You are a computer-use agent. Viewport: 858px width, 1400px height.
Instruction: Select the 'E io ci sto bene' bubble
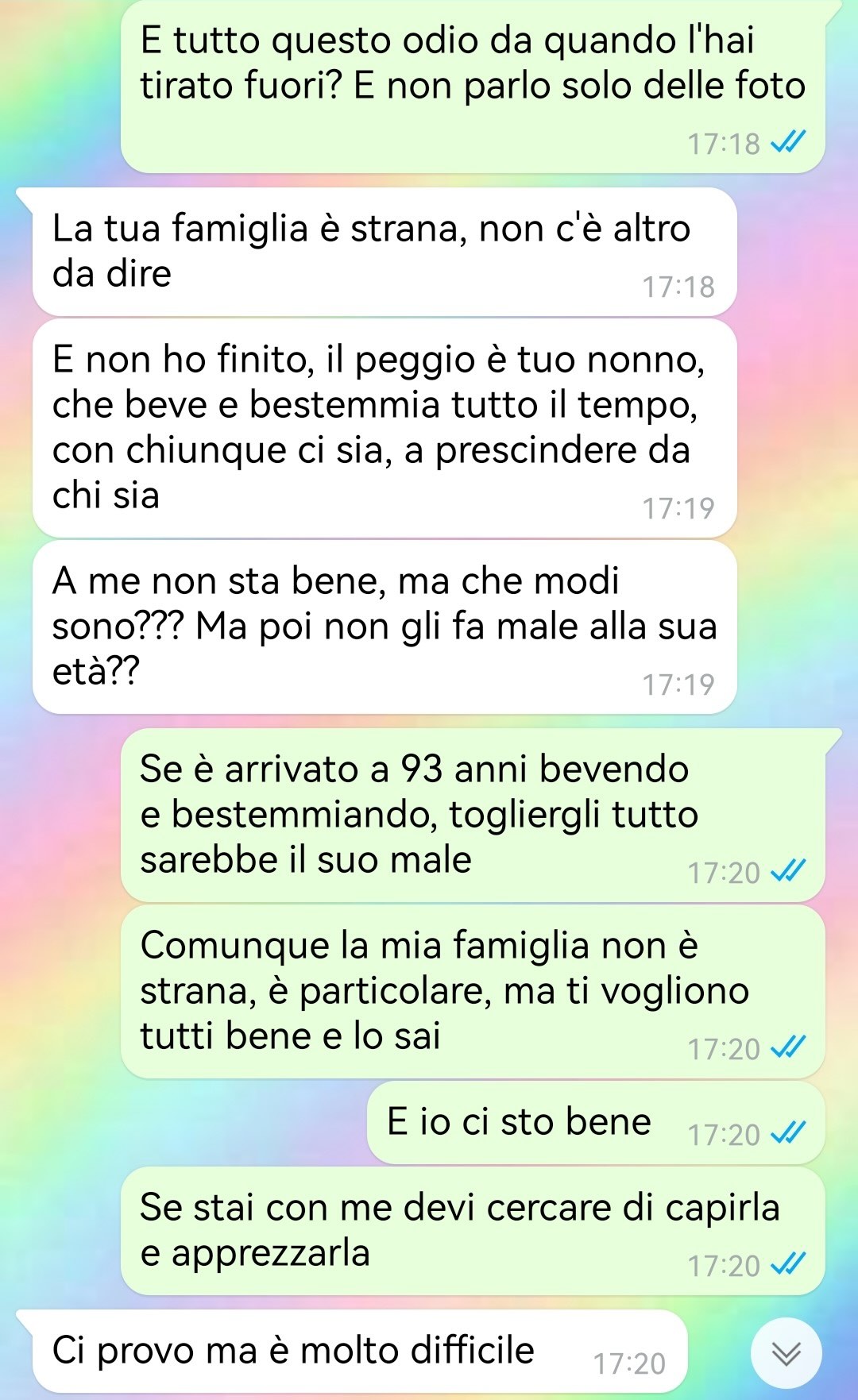[596, 1123]
